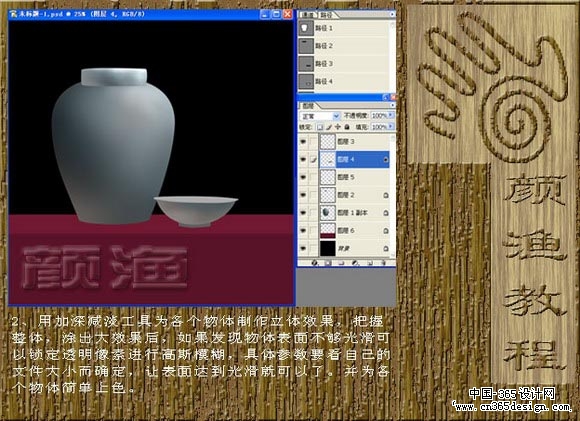Toggle visibility of the 图层 1 副本 layer
The image size is (580, 421).
pyautogui.click(x=303, y=213)
